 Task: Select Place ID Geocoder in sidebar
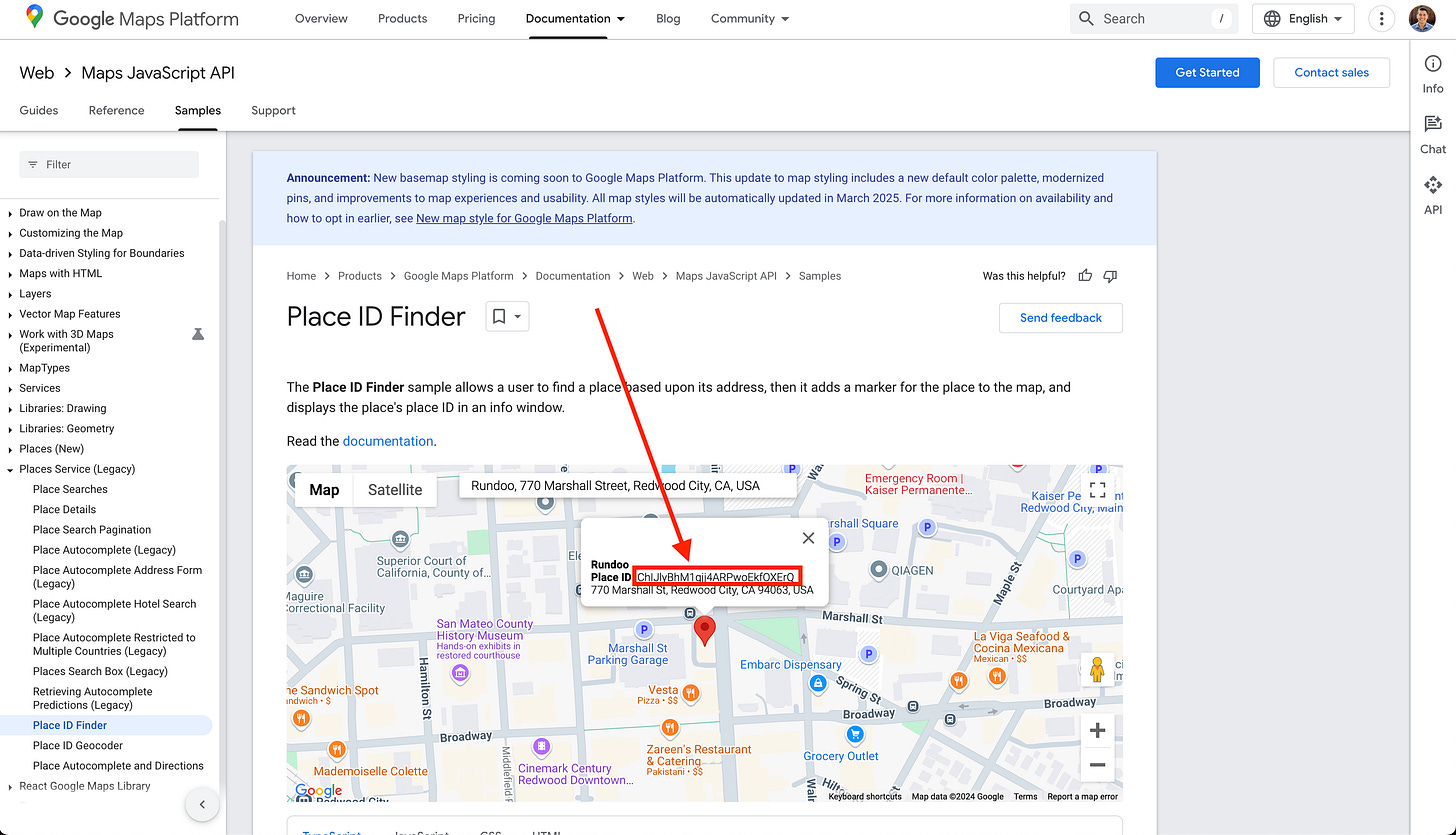78,745
